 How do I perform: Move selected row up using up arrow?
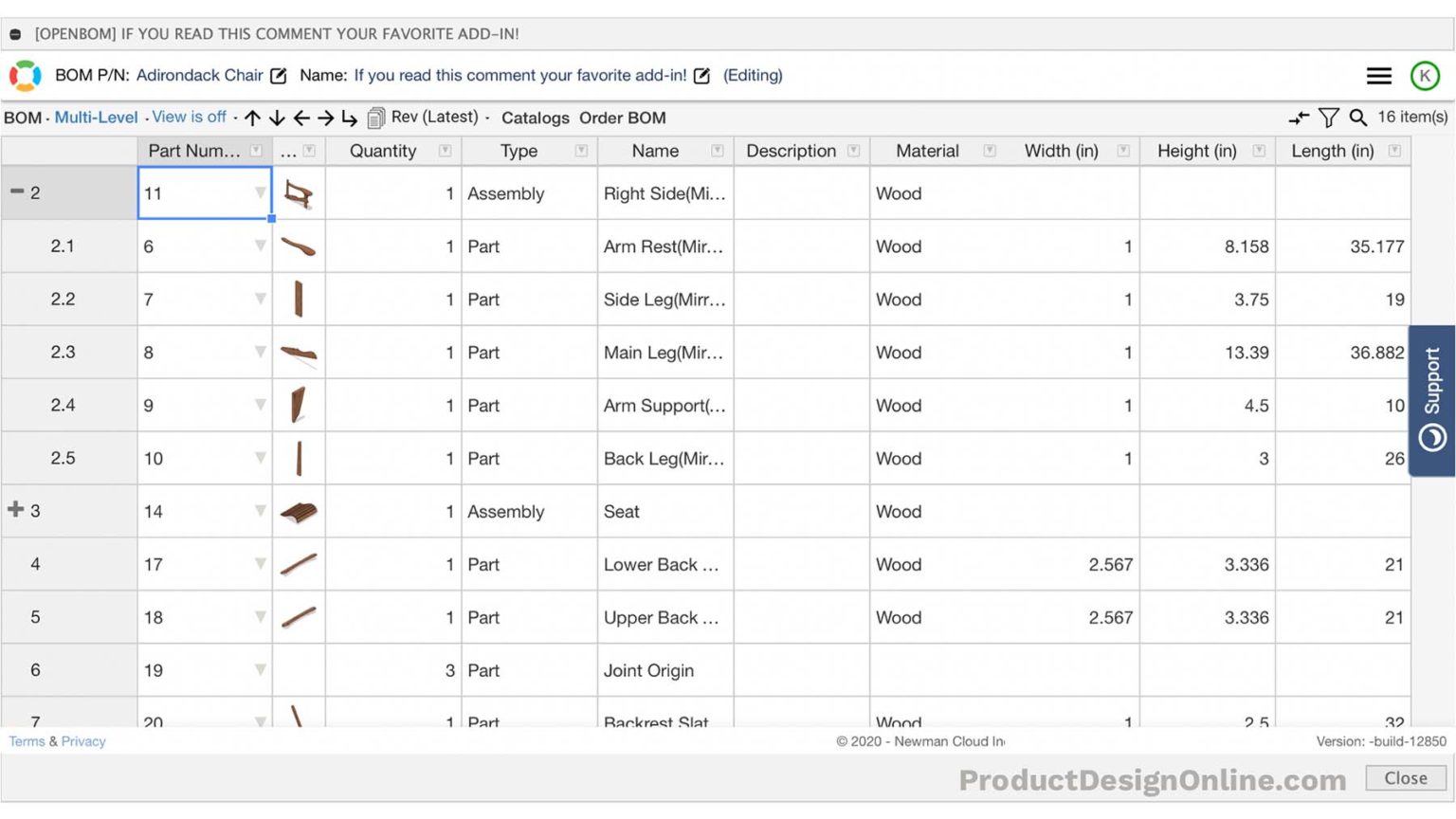click(x=252, y=118)
